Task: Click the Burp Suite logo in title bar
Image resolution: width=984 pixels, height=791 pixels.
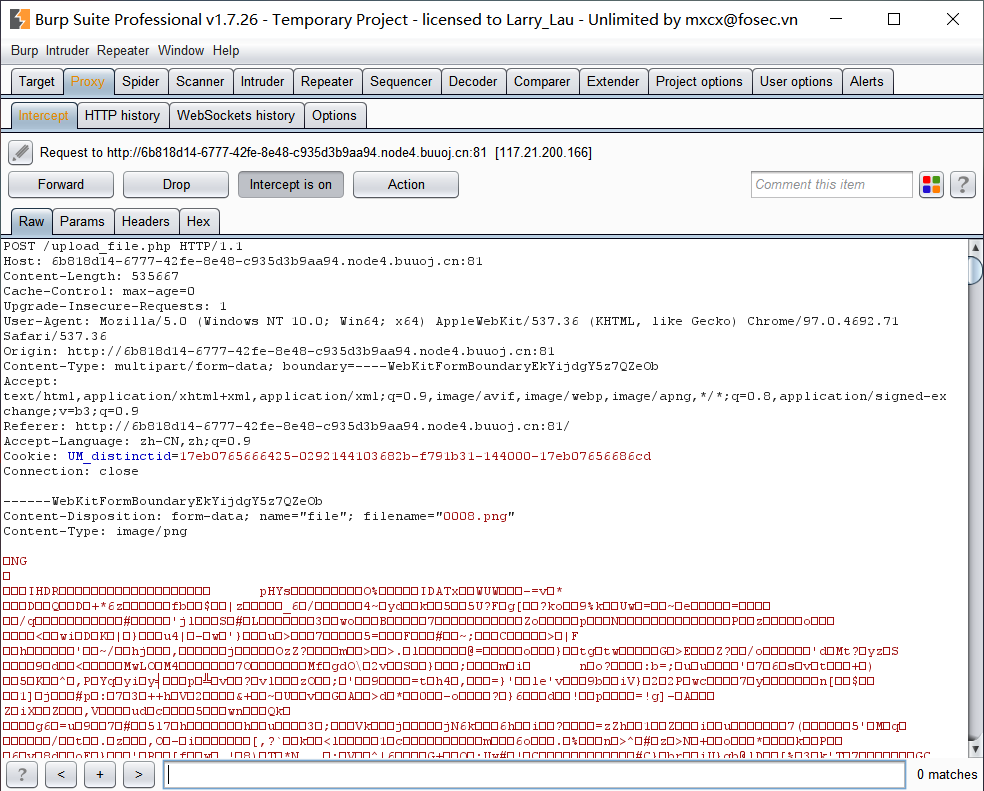Action: coord(19,19)
